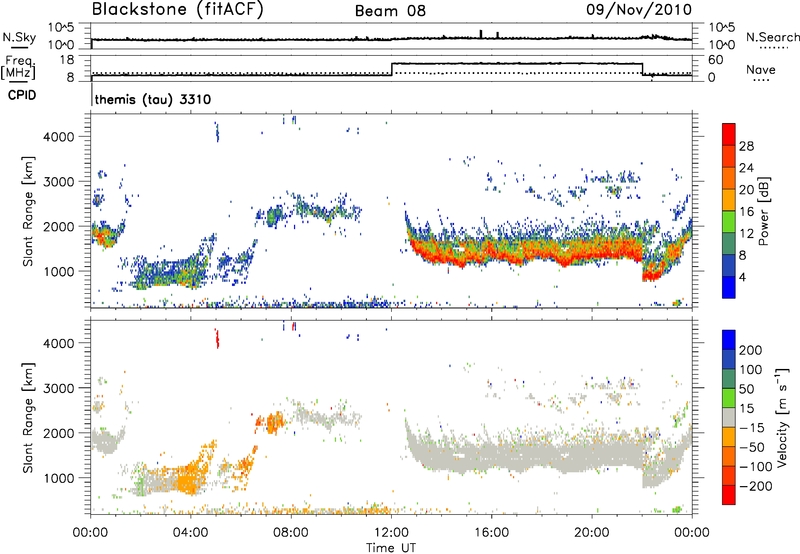Click the 'Slant Range [km]' label of velocity panel
This screenshot has width=800, height=554.
28,417
